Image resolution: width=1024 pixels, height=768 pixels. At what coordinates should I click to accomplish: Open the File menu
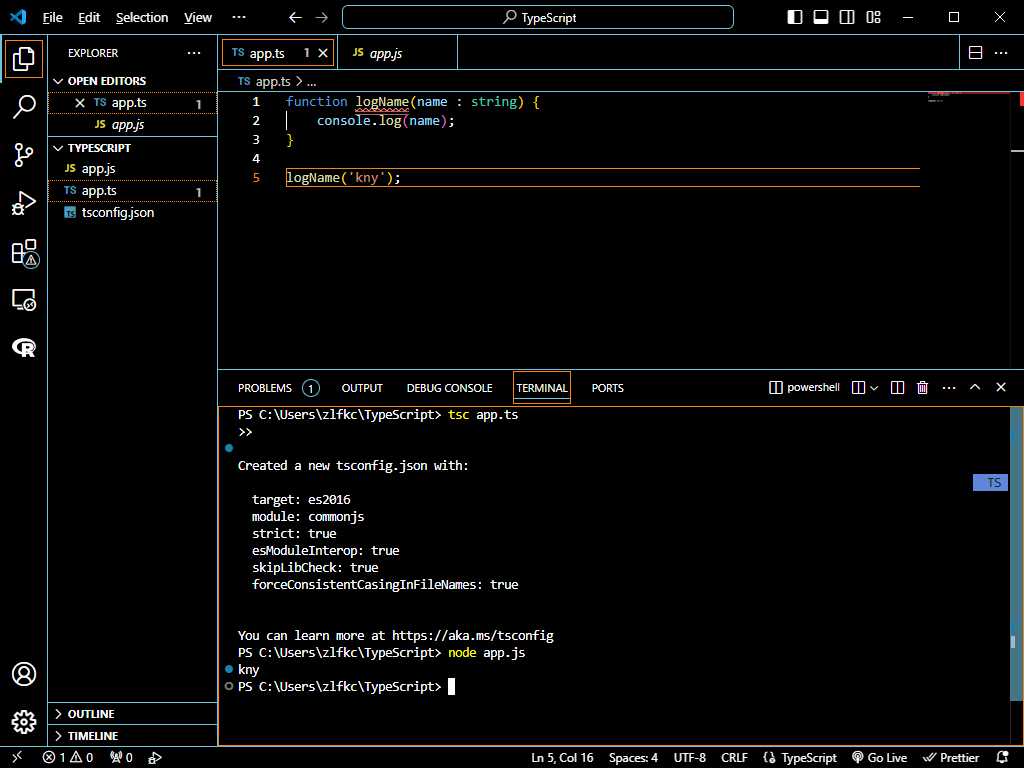coord(53,18)
